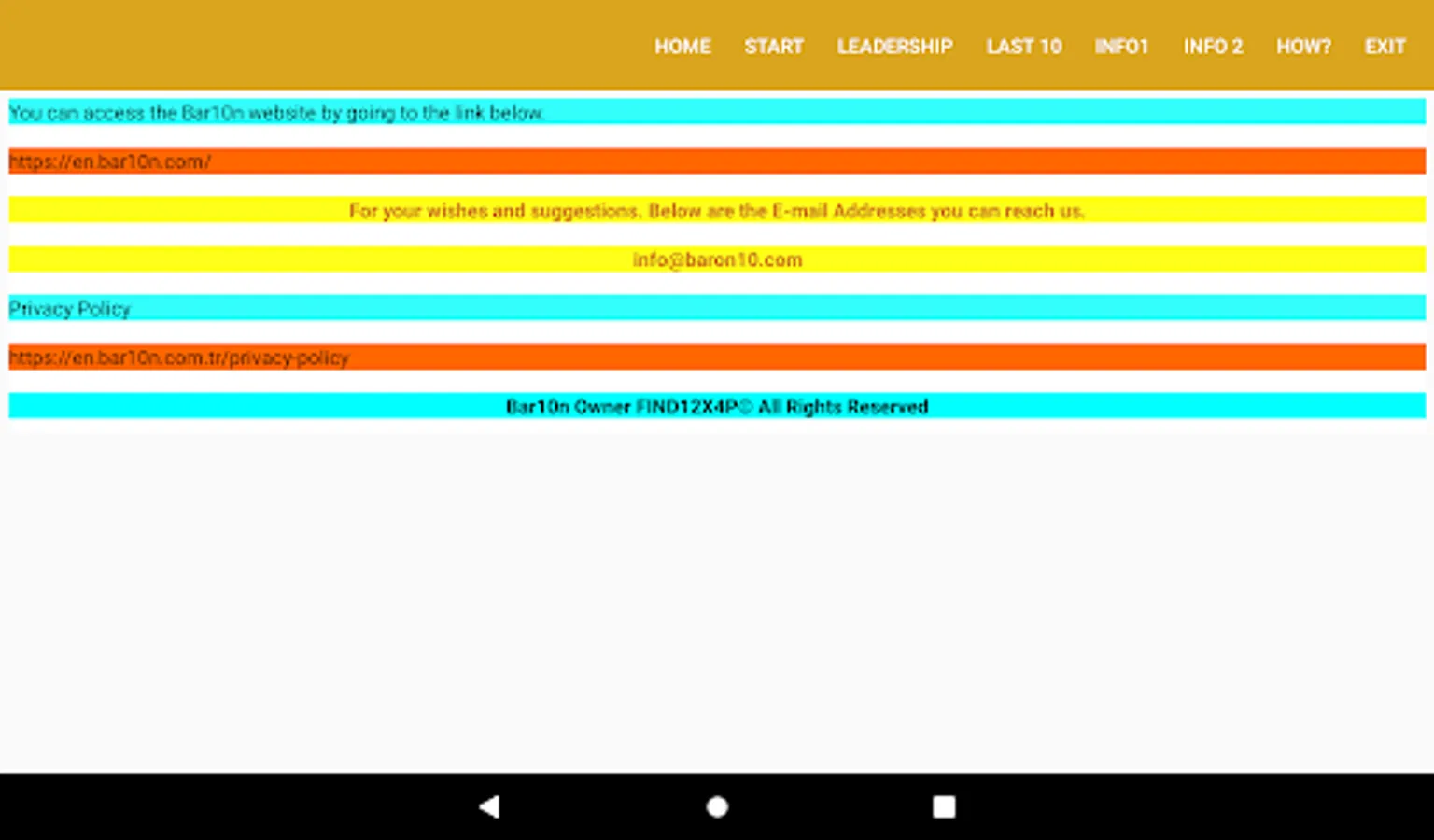Tap the Android back navigation icon

click(489, 806)
